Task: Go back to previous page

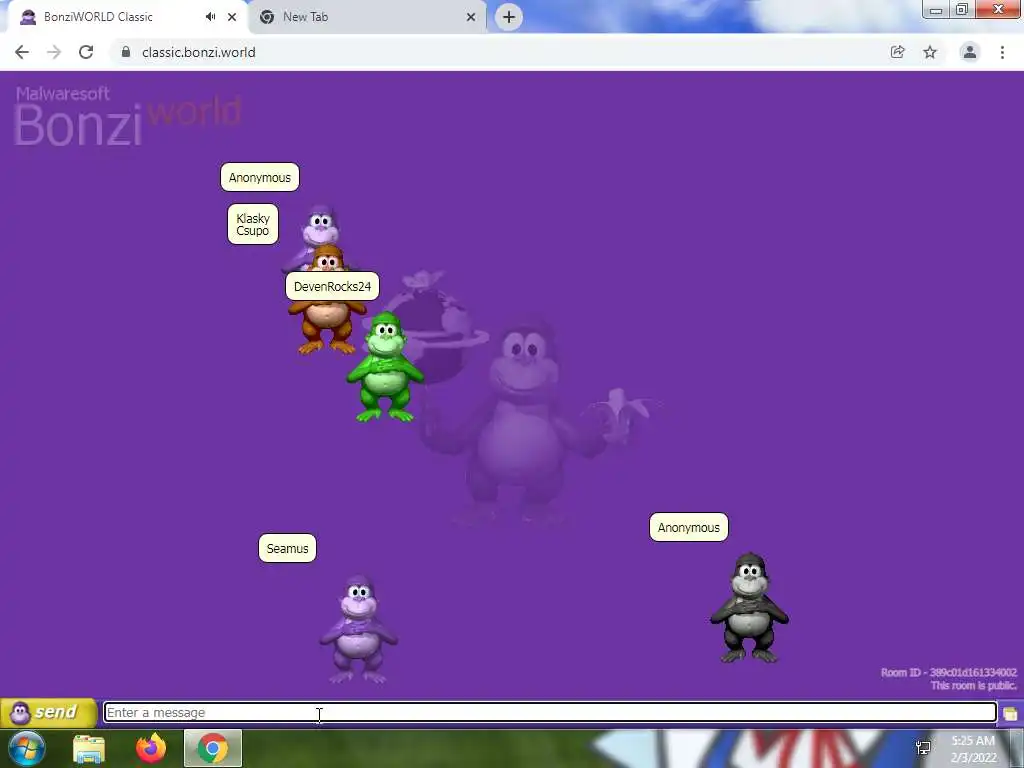Action: [x=22, y=52]
